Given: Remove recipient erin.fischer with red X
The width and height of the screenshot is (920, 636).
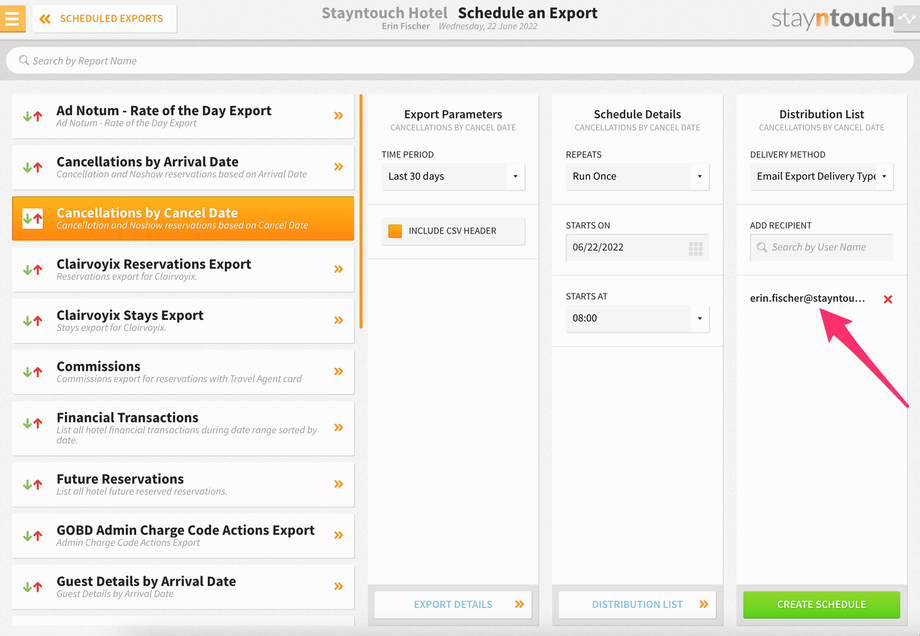Looking at the screenshot, I should point(888,299).
